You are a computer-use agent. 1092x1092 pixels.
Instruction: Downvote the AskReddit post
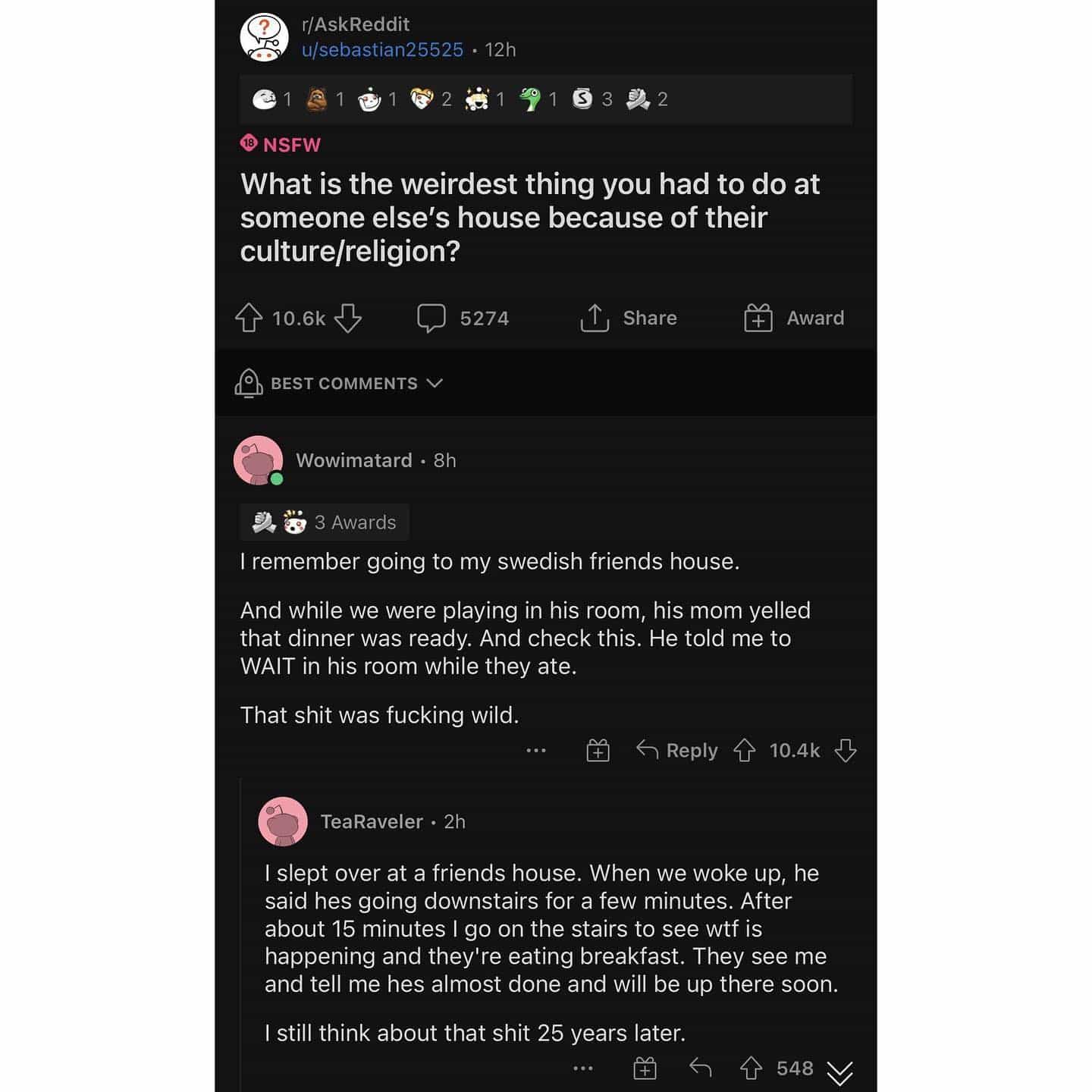[348, 318]
